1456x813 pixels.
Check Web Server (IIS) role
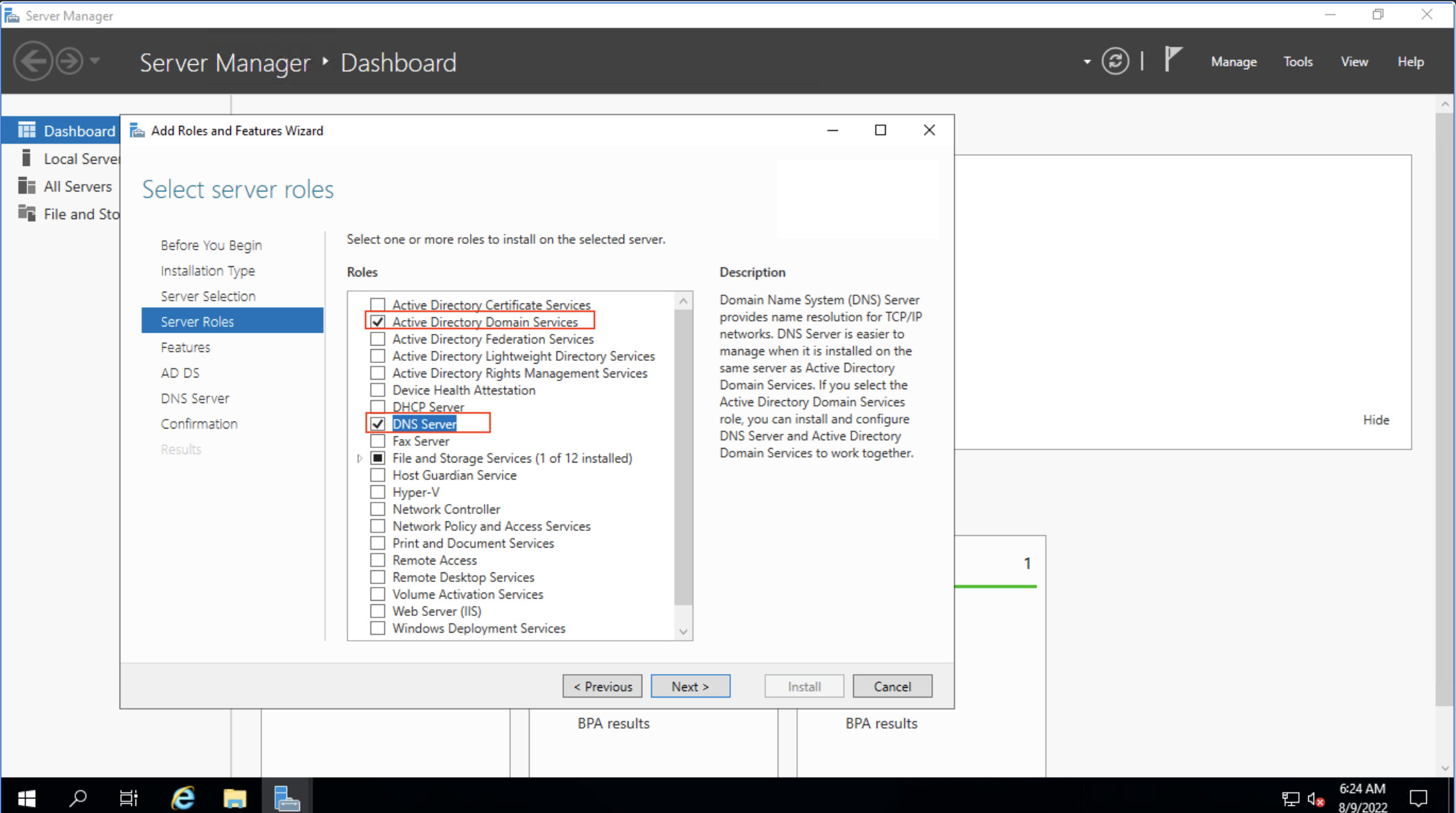tap(377, 611)
